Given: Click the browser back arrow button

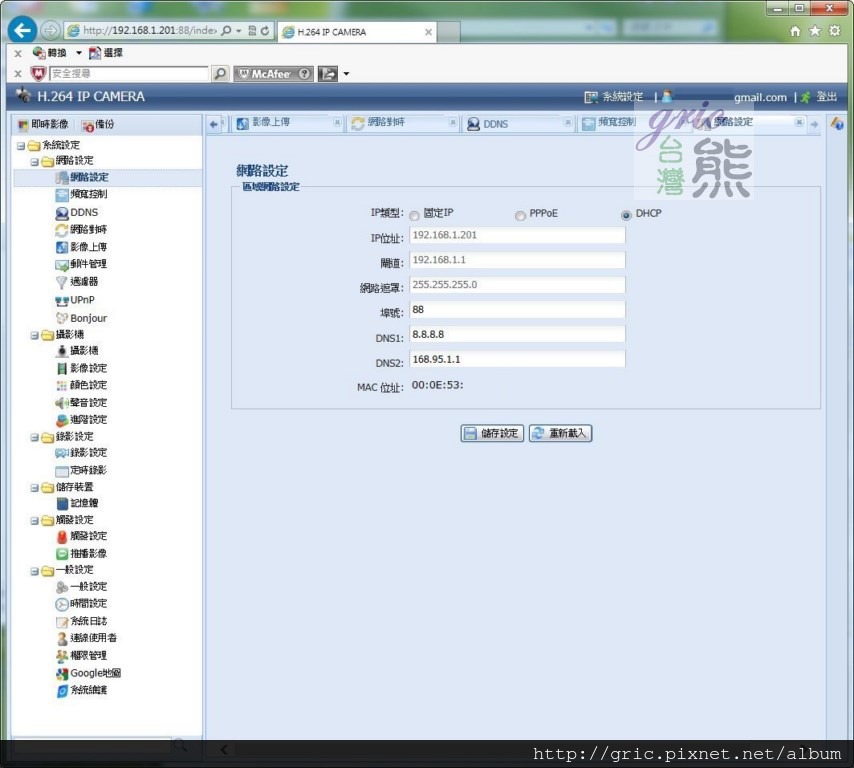Looking at the screenshot, I should click(x=22, y=30).
